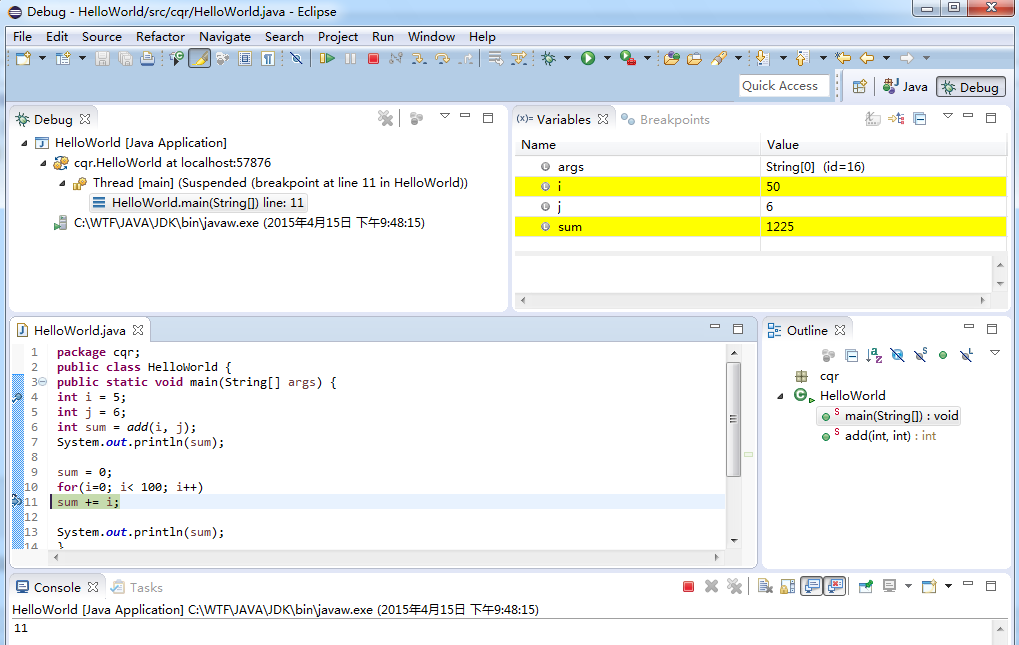Switch to Breakpoints tab
Screen dimensions: 1019x645
(665, 120)
